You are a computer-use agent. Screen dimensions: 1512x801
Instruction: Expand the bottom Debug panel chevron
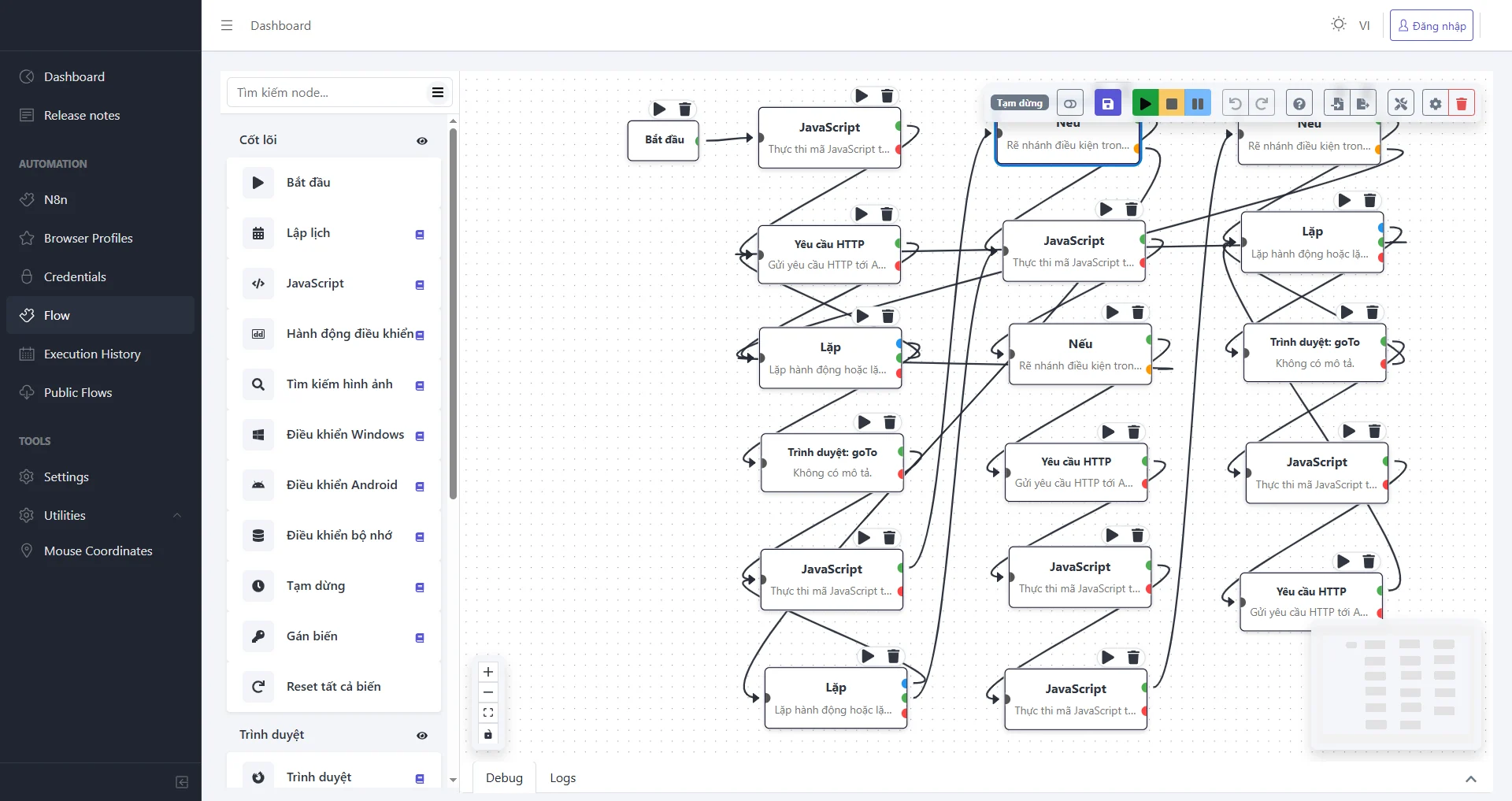pyautogui.click(x=1470, y=778)
